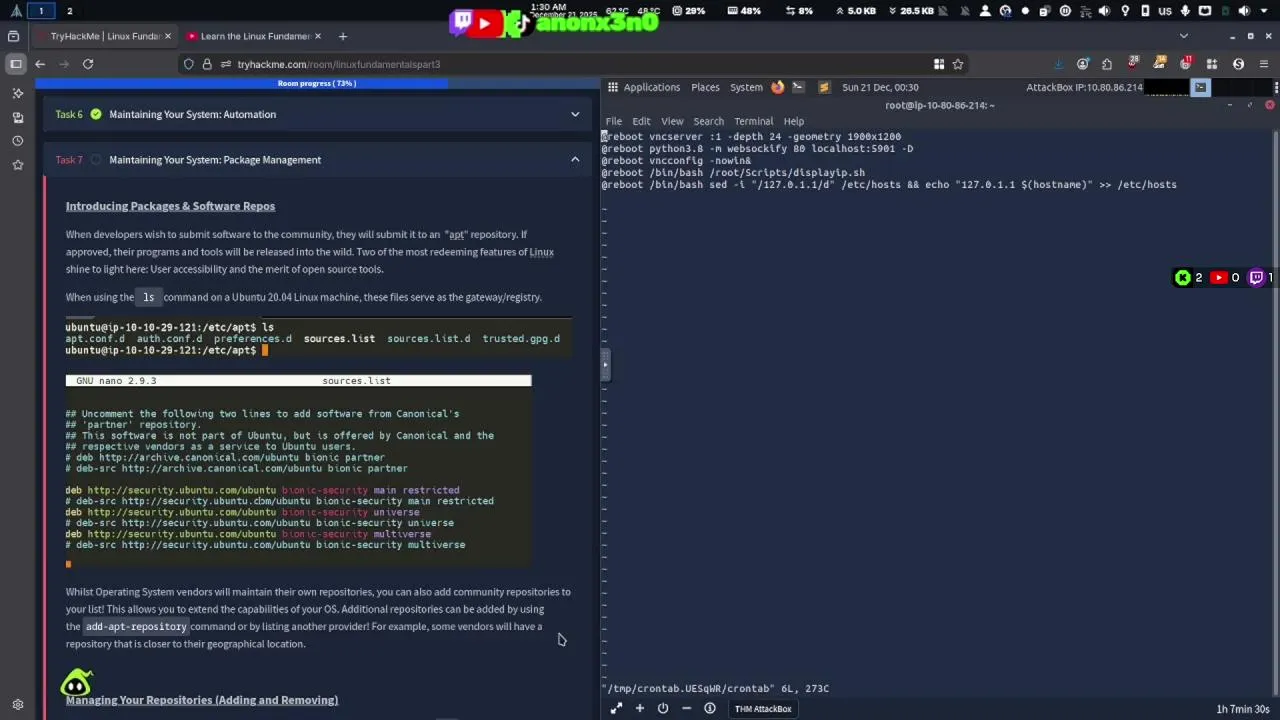Image resolution: width=1280 pixels, height=720 pixels.
Task: Close the TryHackMe Linux Fundamentals tab
Action: (x=168, y=36)
